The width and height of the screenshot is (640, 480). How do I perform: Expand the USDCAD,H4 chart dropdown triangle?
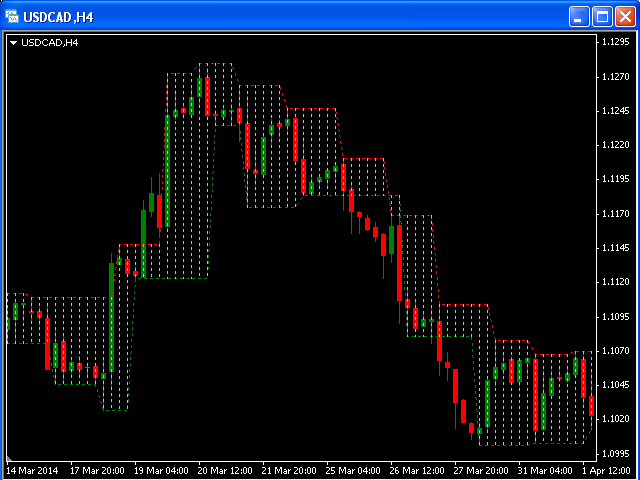click(14, 43)
